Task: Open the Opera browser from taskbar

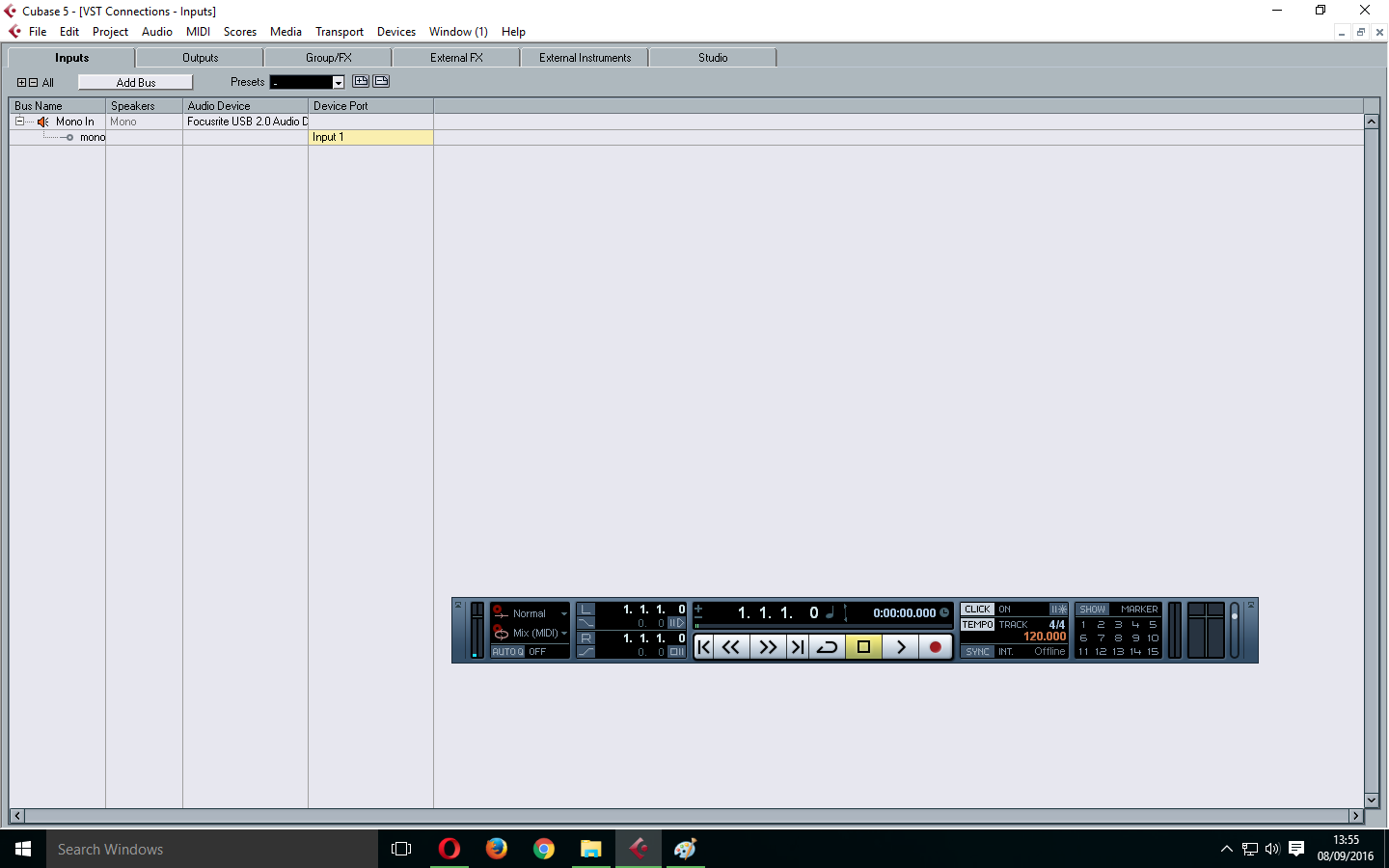Action: point(449,849)
